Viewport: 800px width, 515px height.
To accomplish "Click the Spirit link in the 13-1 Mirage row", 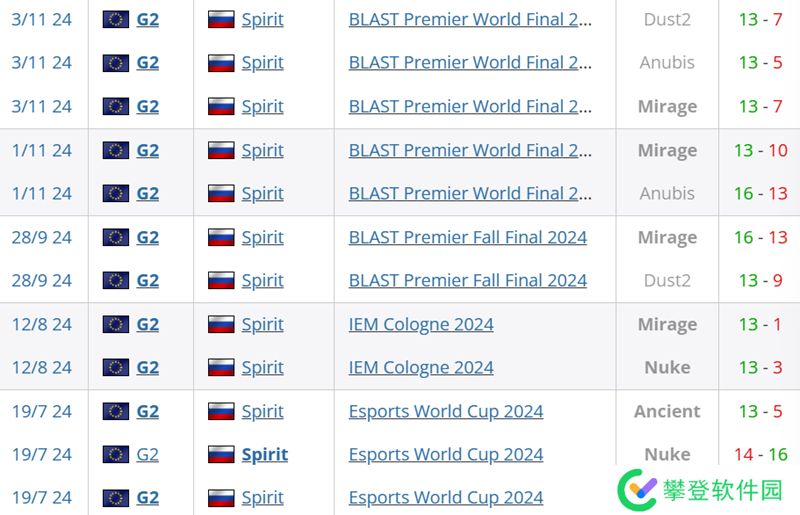I will click(x=263, y=325).
